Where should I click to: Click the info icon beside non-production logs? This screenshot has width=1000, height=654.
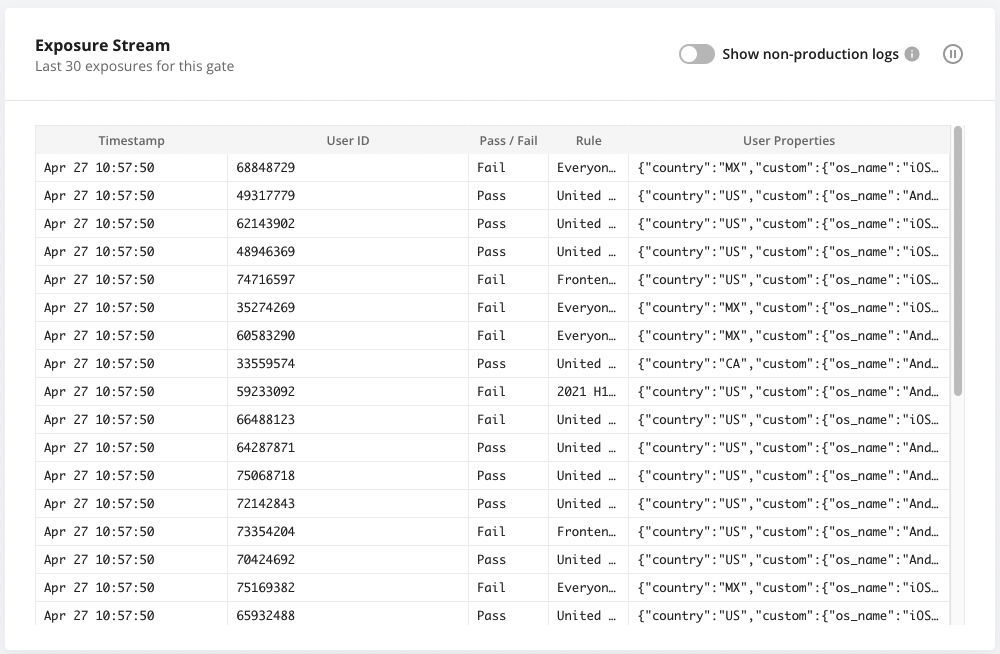(x=912, y=54)
